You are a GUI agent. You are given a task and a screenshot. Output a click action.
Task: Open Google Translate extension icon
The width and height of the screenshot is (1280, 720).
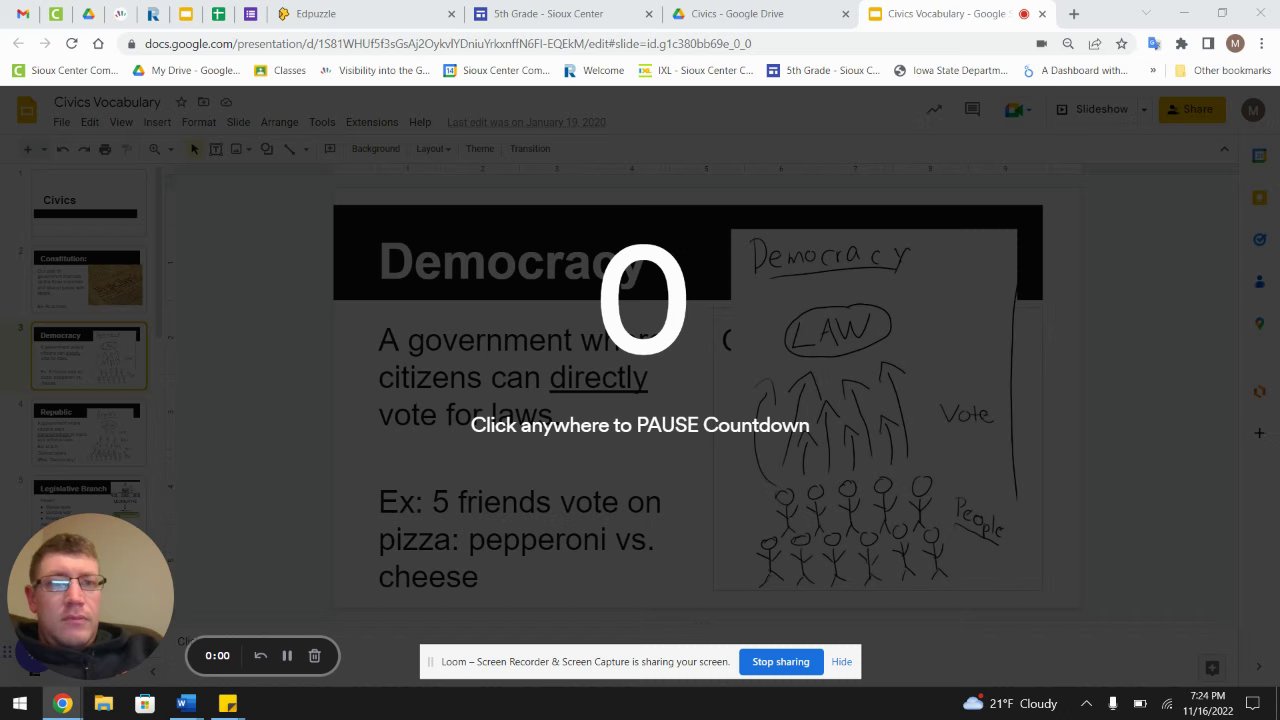(1154, 44)
